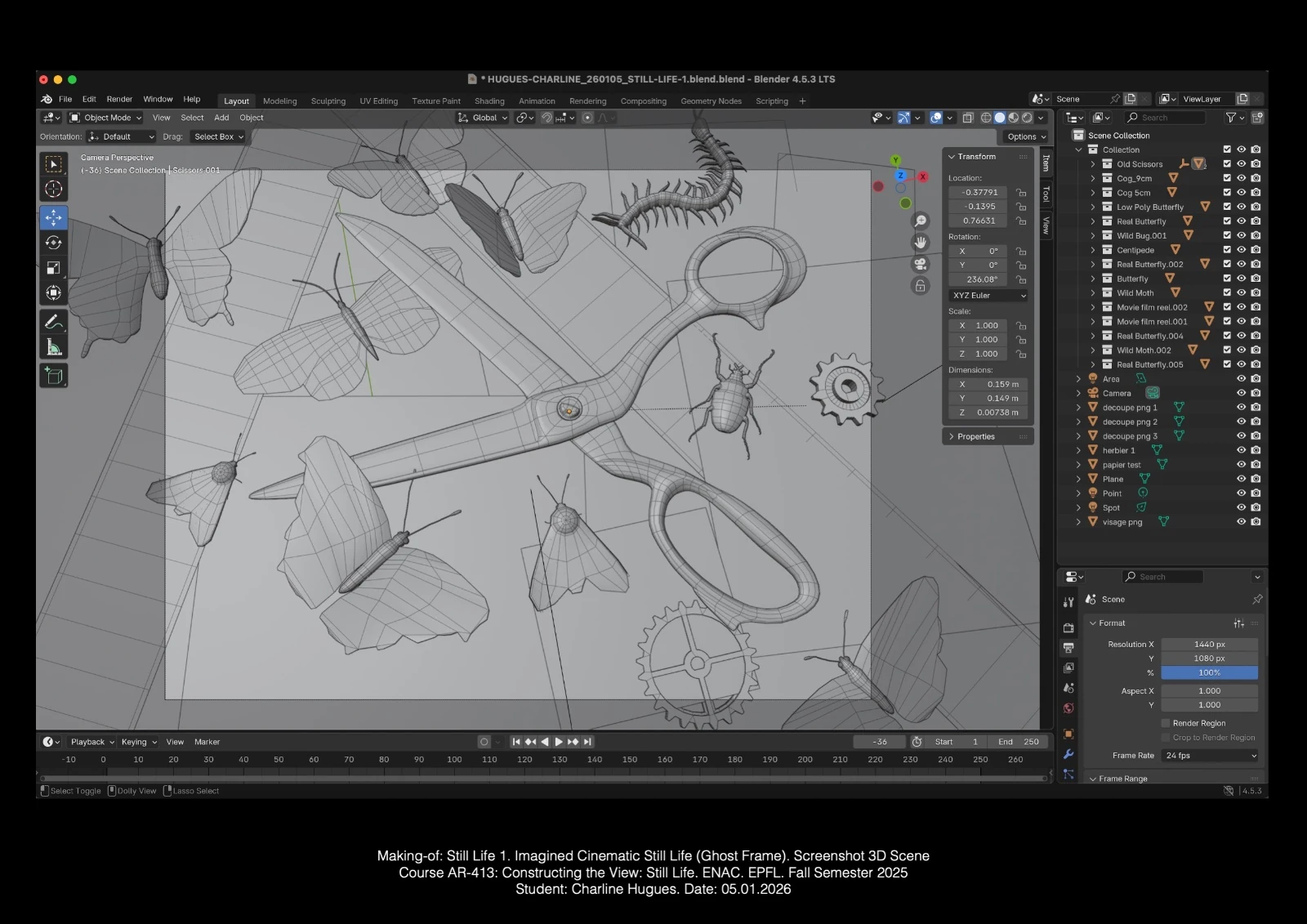Uncheck the Wild Moth collection checkbox
The height and width of the screenshot is (924, 1307).
point(1227,292)
